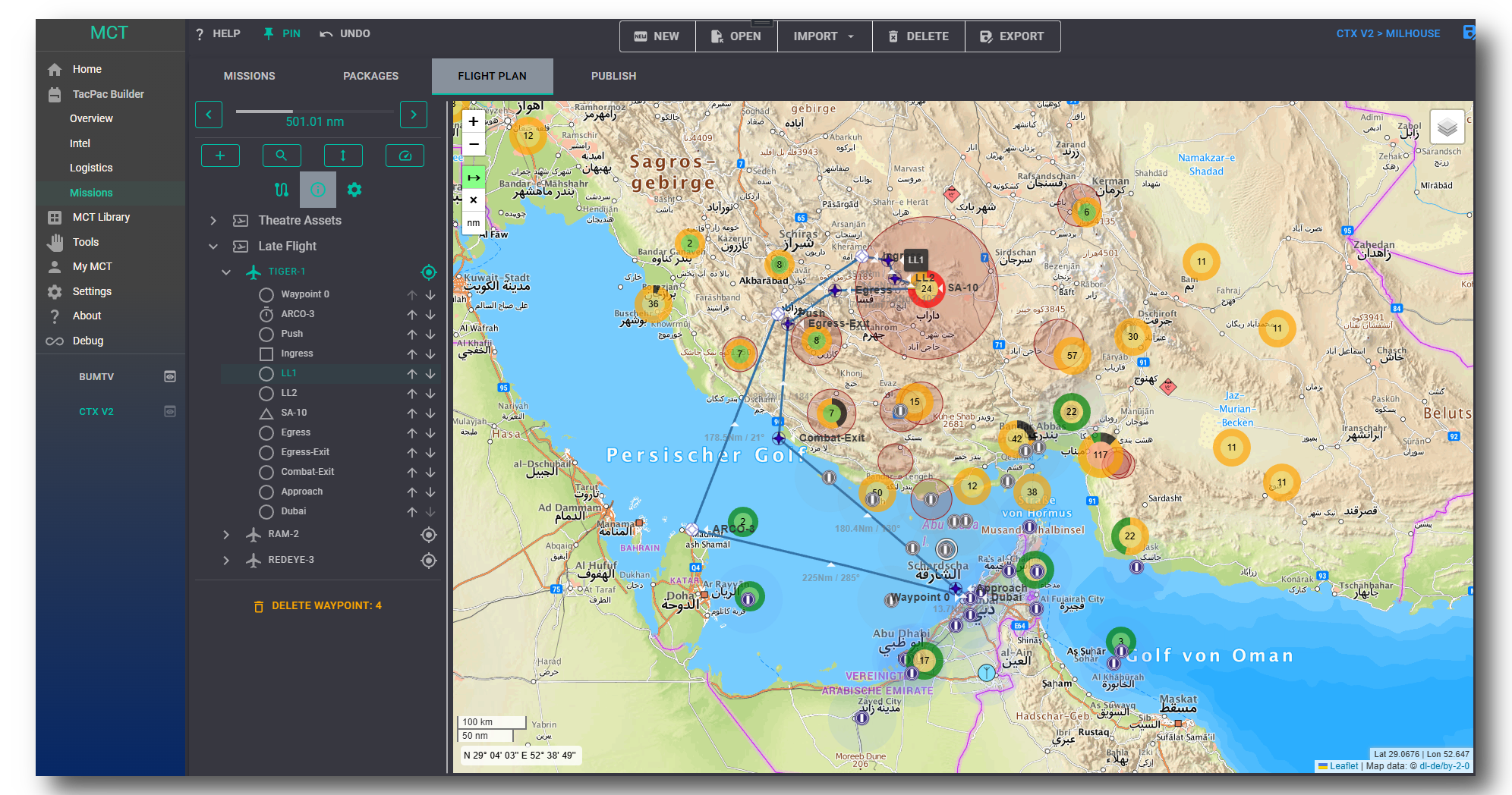Open the map layers control
Viewport: 1512px width, 795px height.
click(x=1447, y=127)
